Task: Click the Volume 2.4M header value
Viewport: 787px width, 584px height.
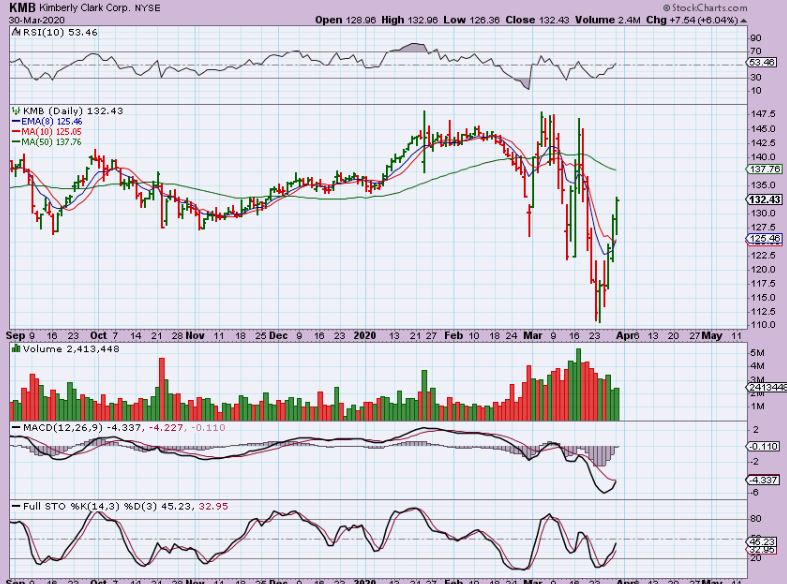Action: pyautogui.click(x=608, y=20)
